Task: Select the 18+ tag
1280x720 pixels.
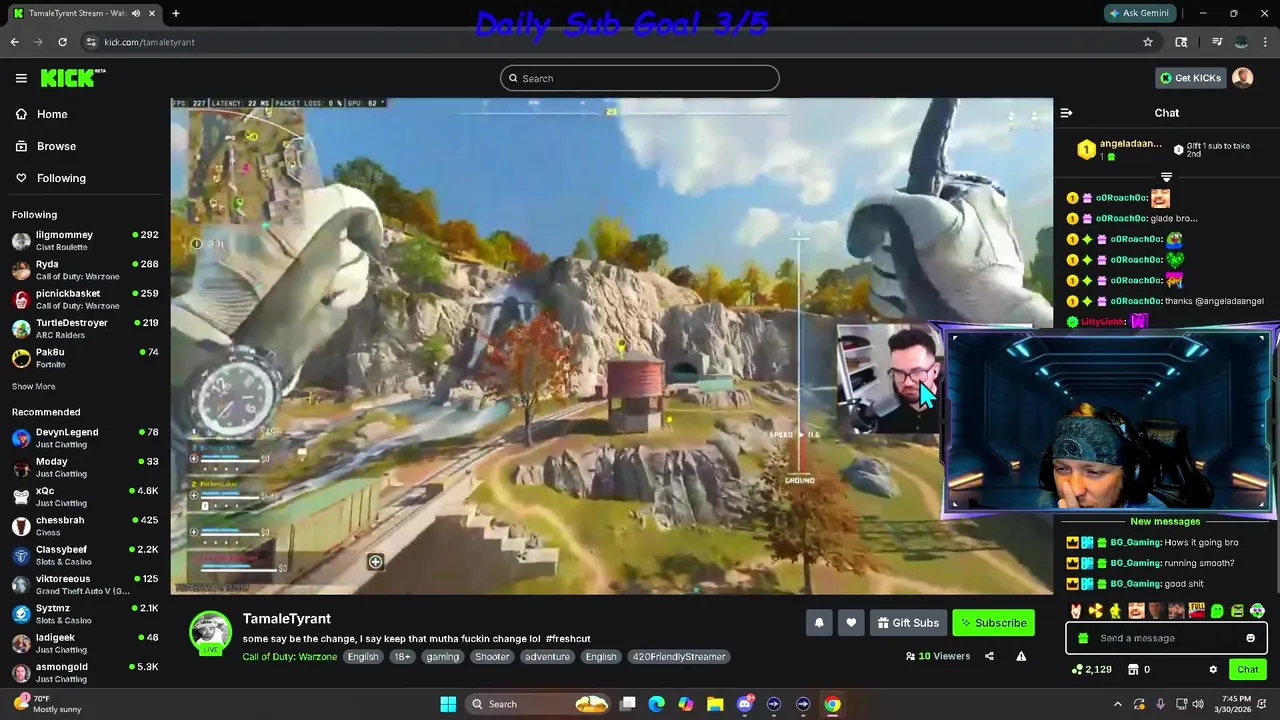Action: (x=402, y=657)
